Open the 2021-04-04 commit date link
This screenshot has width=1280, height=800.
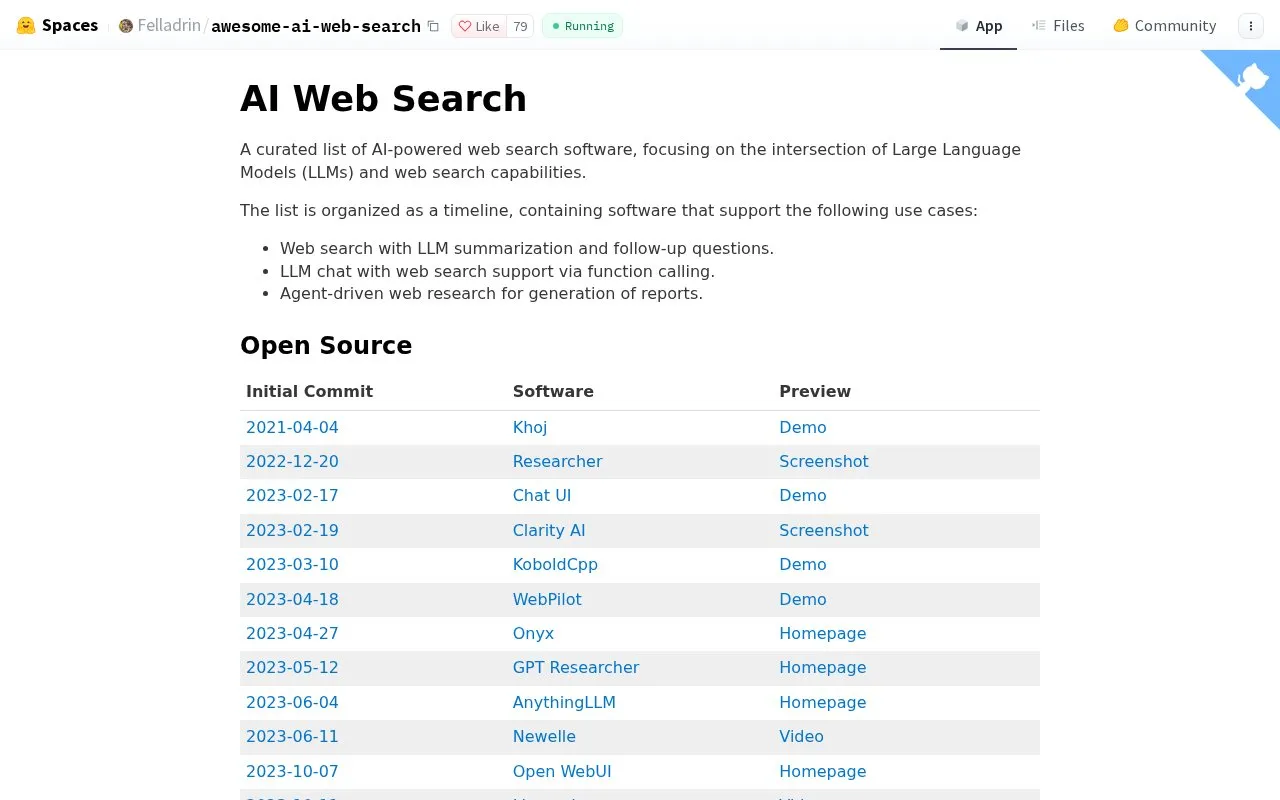coord(292,427)
